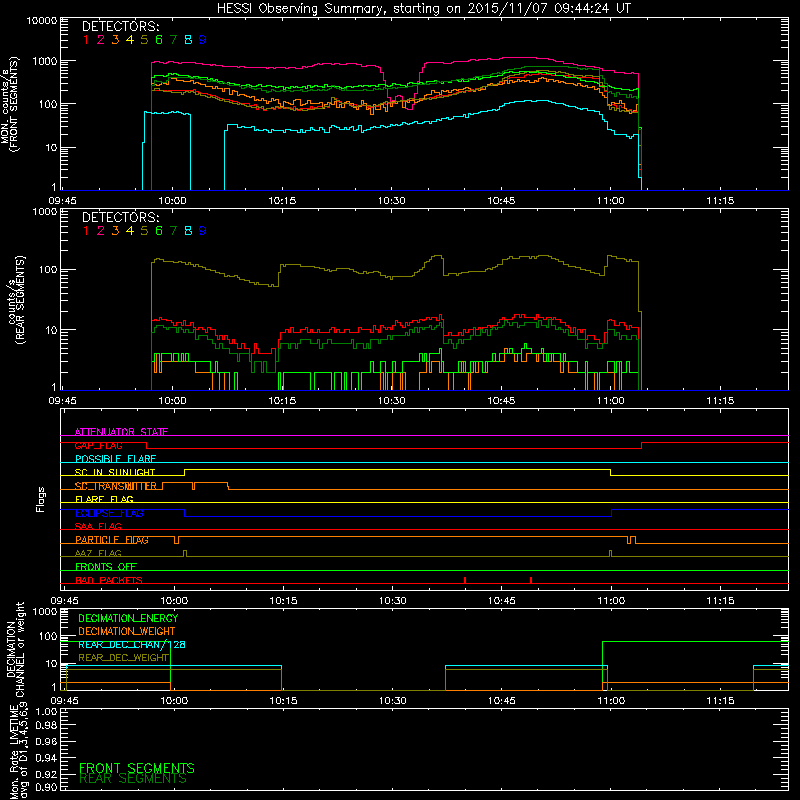Click the 0.96 tick on livetime axis
Viewport: 800px width, 800px height.
pos(46,741)
